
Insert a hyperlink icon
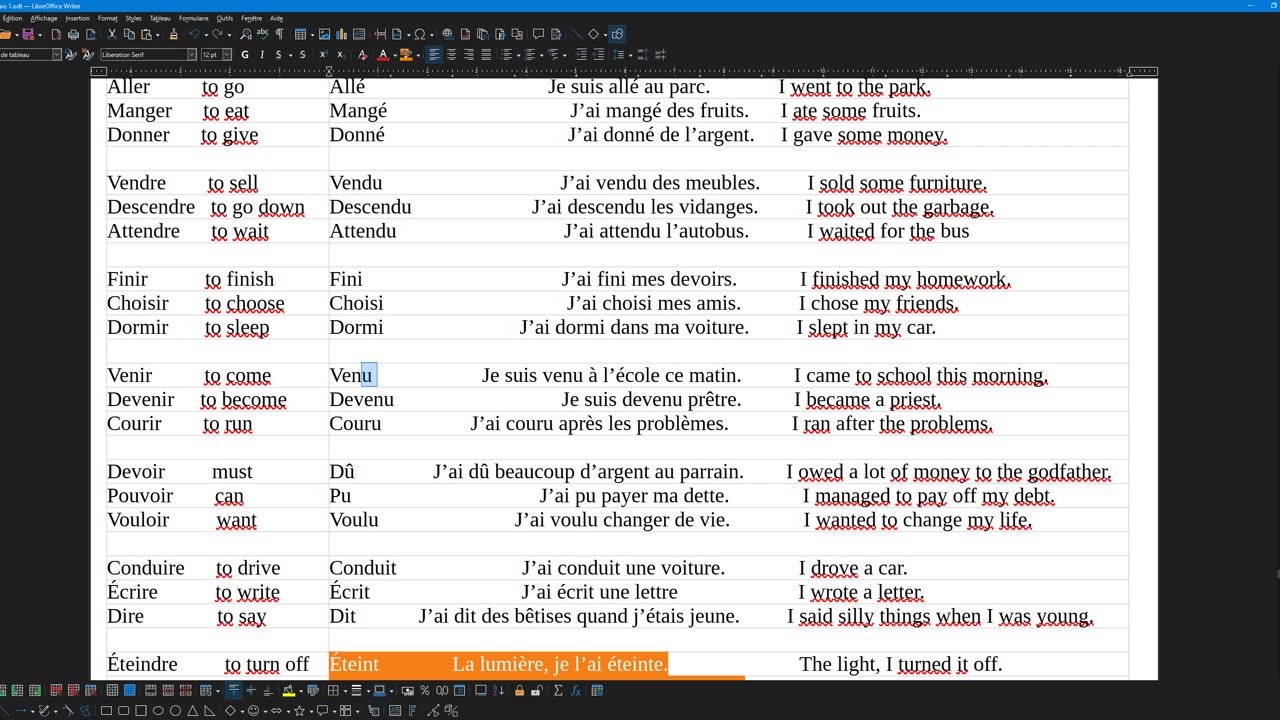coord(447,34)
